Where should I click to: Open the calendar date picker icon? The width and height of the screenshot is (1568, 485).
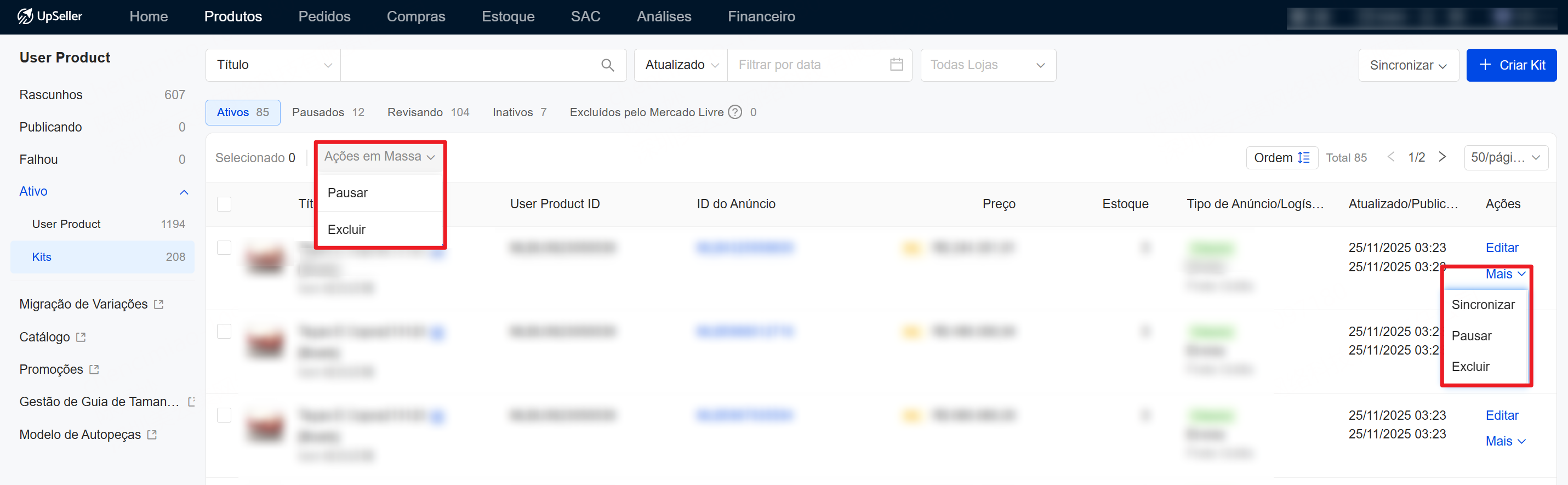[x=896, y=65]
